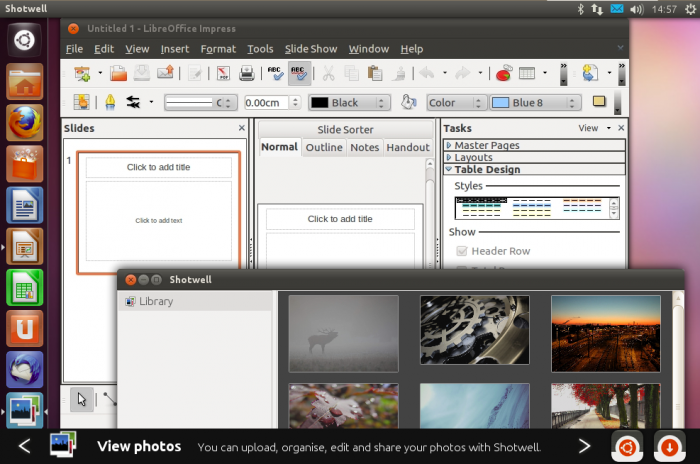Insert a chart with the Chart icon
Viewport: 700px width, 464px height.
[x=504, y=73]
